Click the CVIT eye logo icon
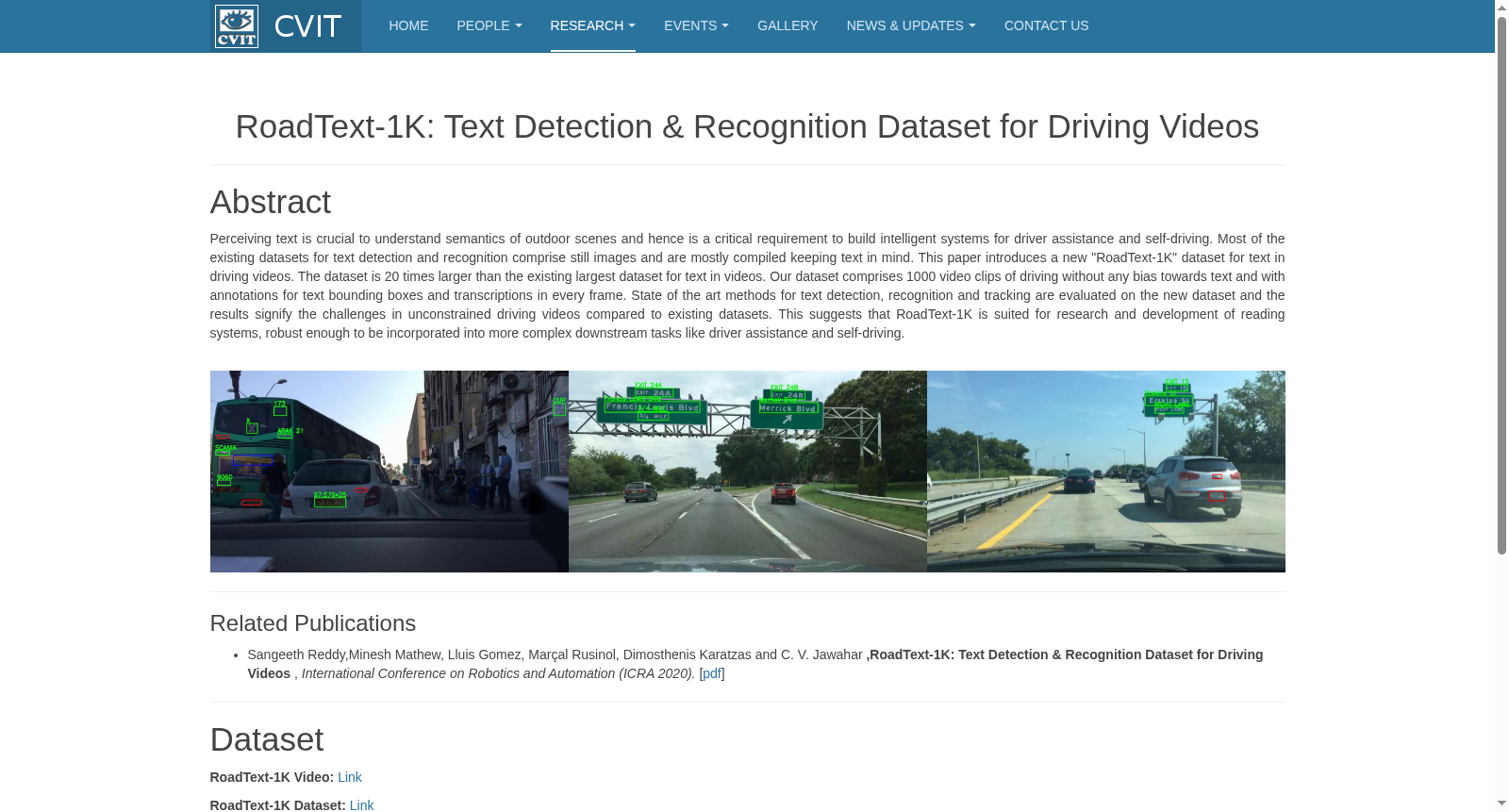Screen dimensions: 1509x812 [236, 26]
